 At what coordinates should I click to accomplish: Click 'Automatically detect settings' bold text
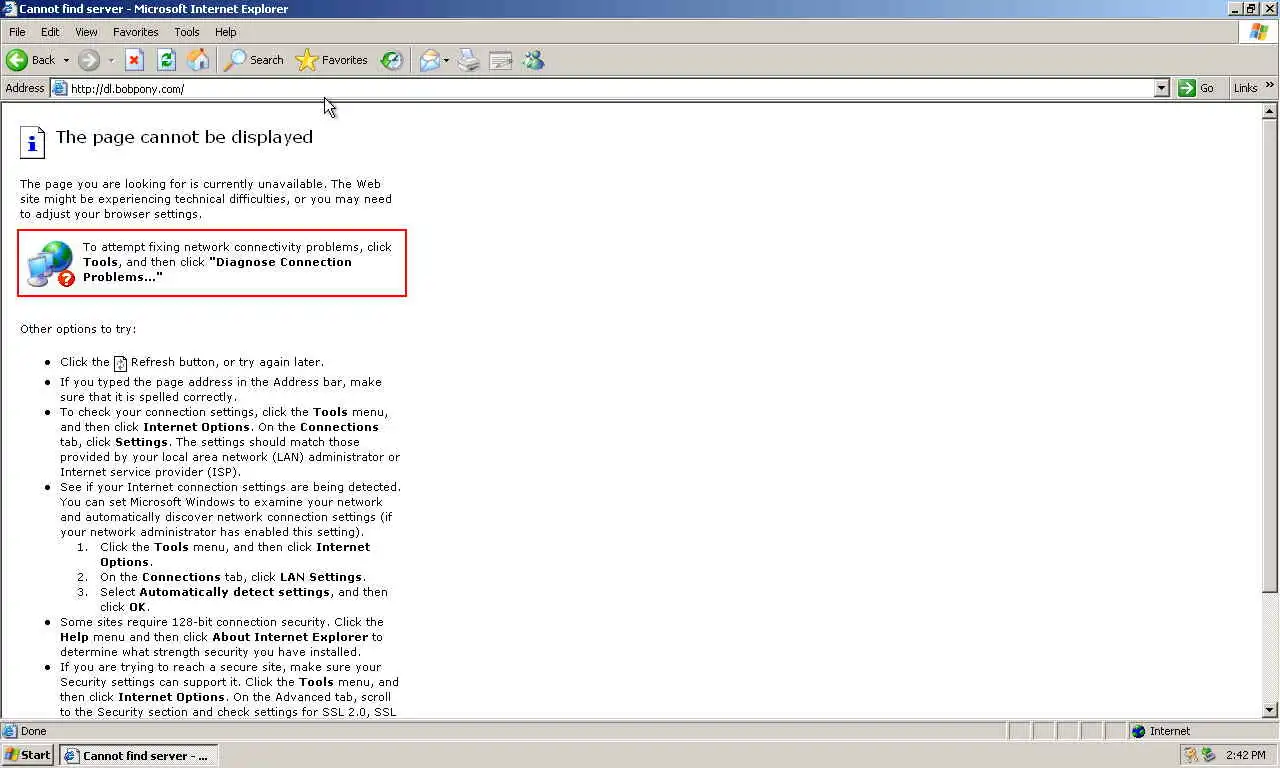[235, 592]
